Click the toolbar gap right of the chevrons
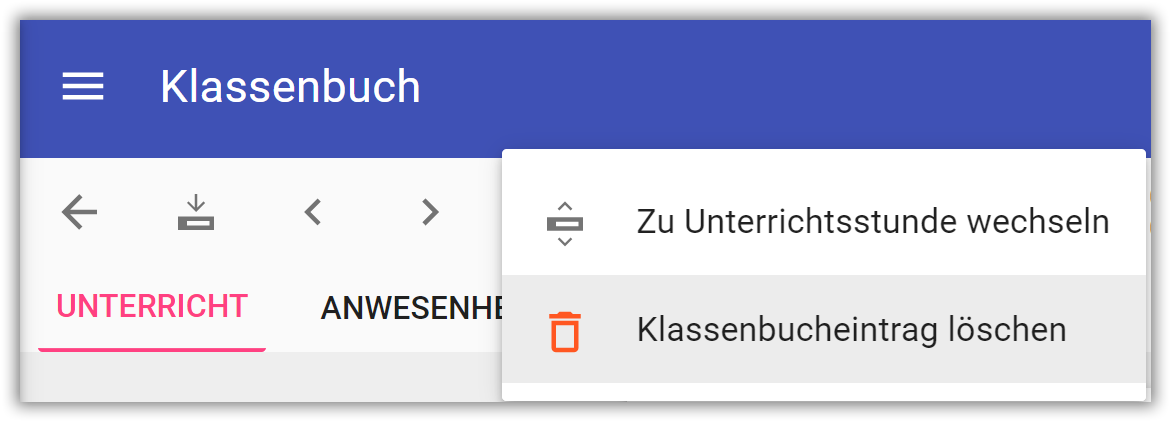The width and height of the screenshot is (1171, 422). point(478,212)
